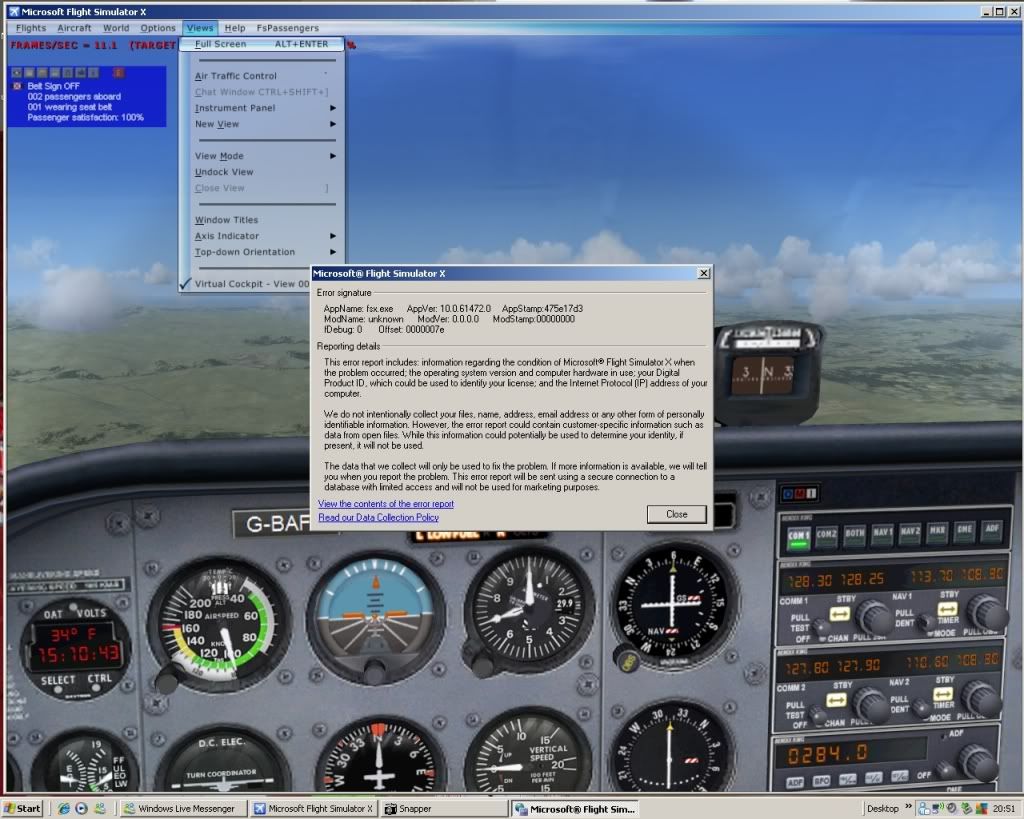Screen dimensions: 1024x819
Task: Toggle NAV1 audio panel button
Action: click(x=882, y=533)
